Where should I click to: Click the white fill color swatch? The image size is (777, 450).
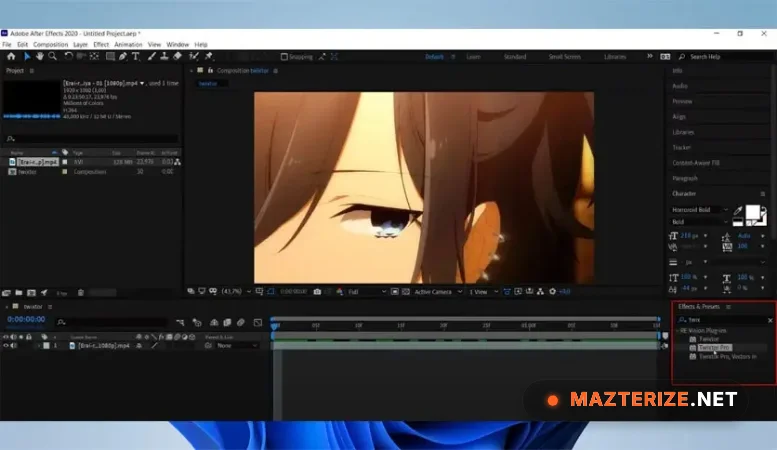[752, 212]
